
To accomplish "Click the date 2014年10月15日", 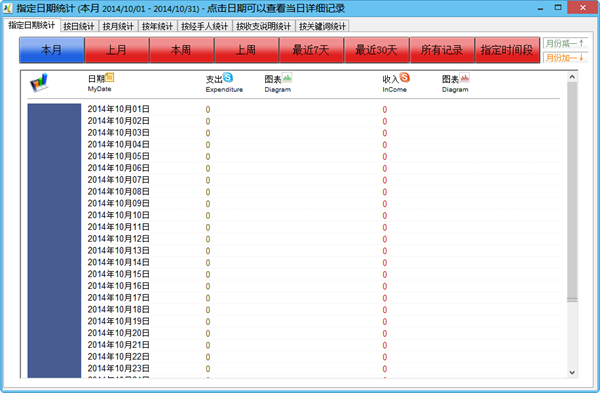I will click(119, 274).
